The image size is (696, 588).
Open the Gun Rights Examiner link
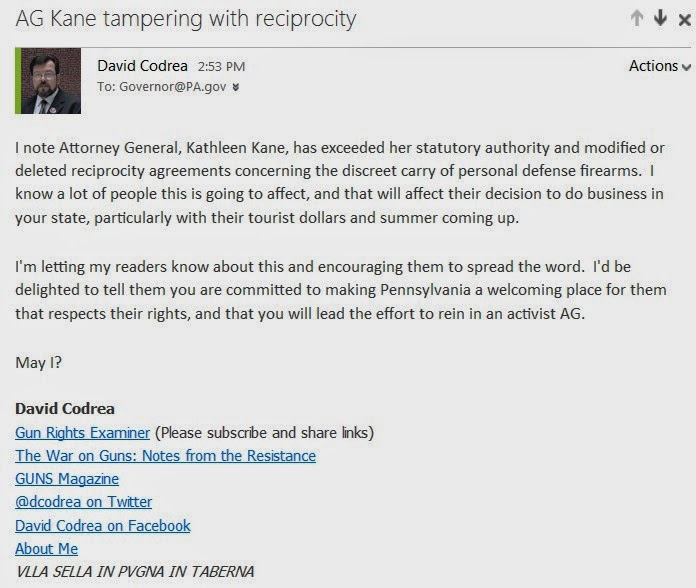point(83,433)
